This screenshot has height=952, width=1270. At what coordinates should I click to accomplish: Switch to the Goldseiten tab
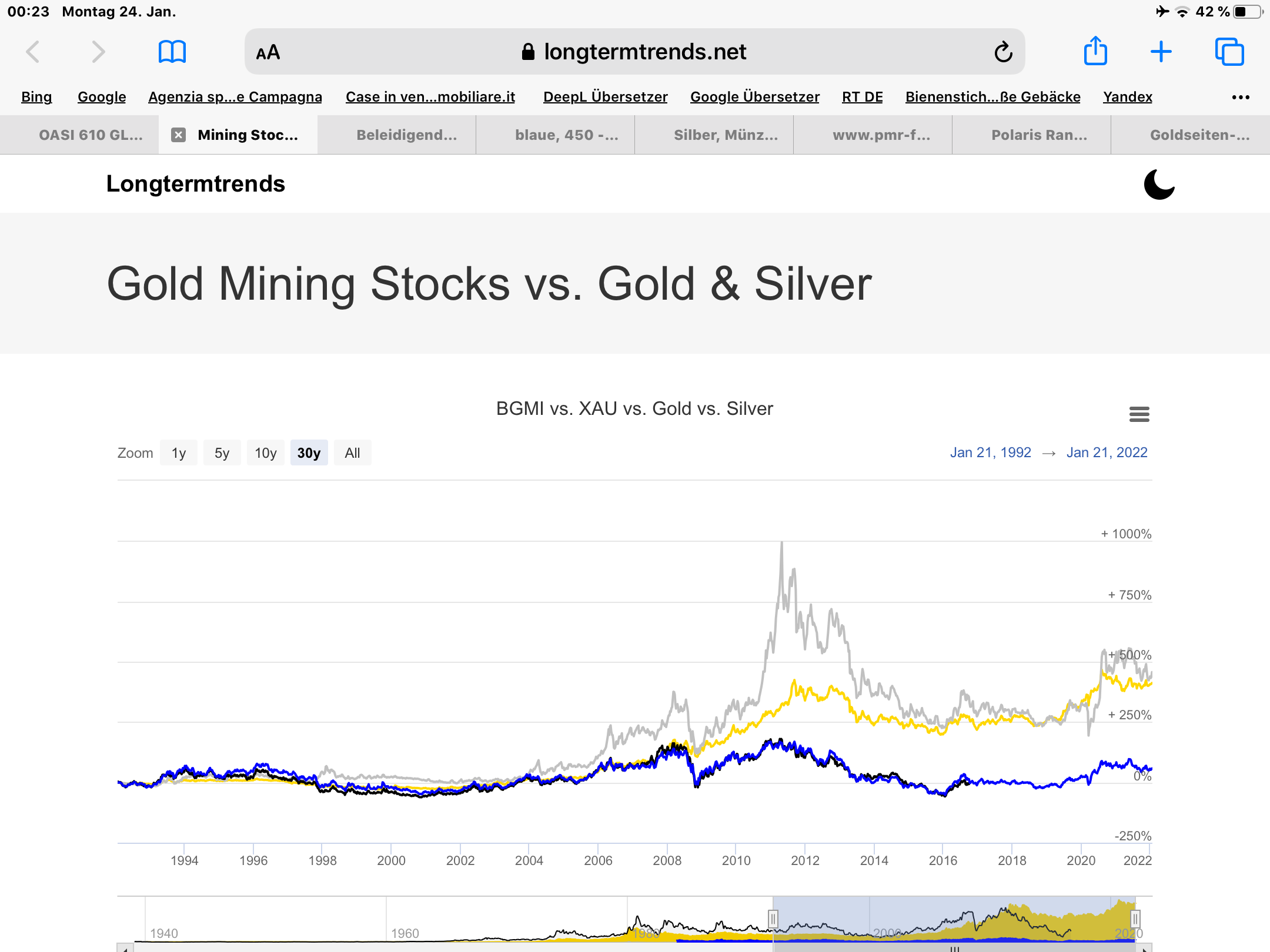[x=1199, y=135]
